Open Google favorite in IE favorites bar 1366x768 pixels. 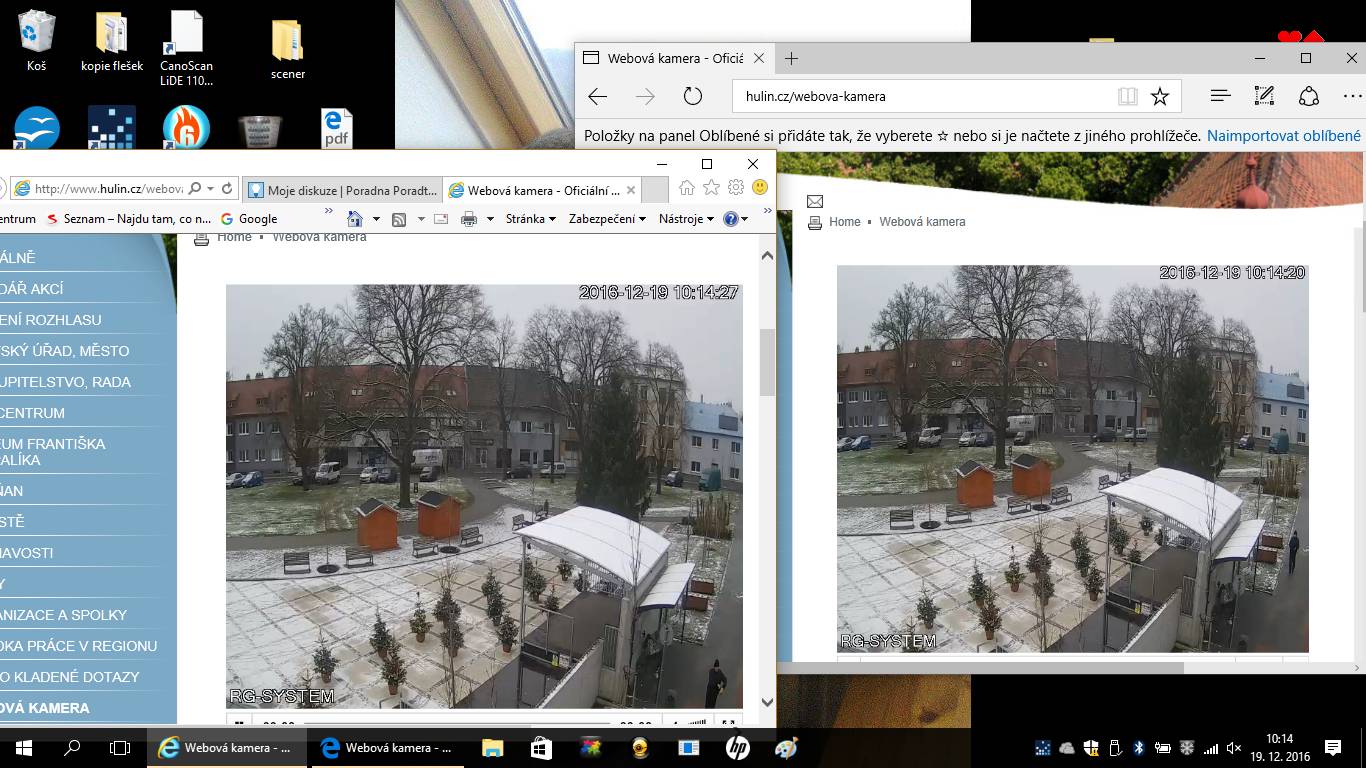pyautogui.click(x=249, y=219)
